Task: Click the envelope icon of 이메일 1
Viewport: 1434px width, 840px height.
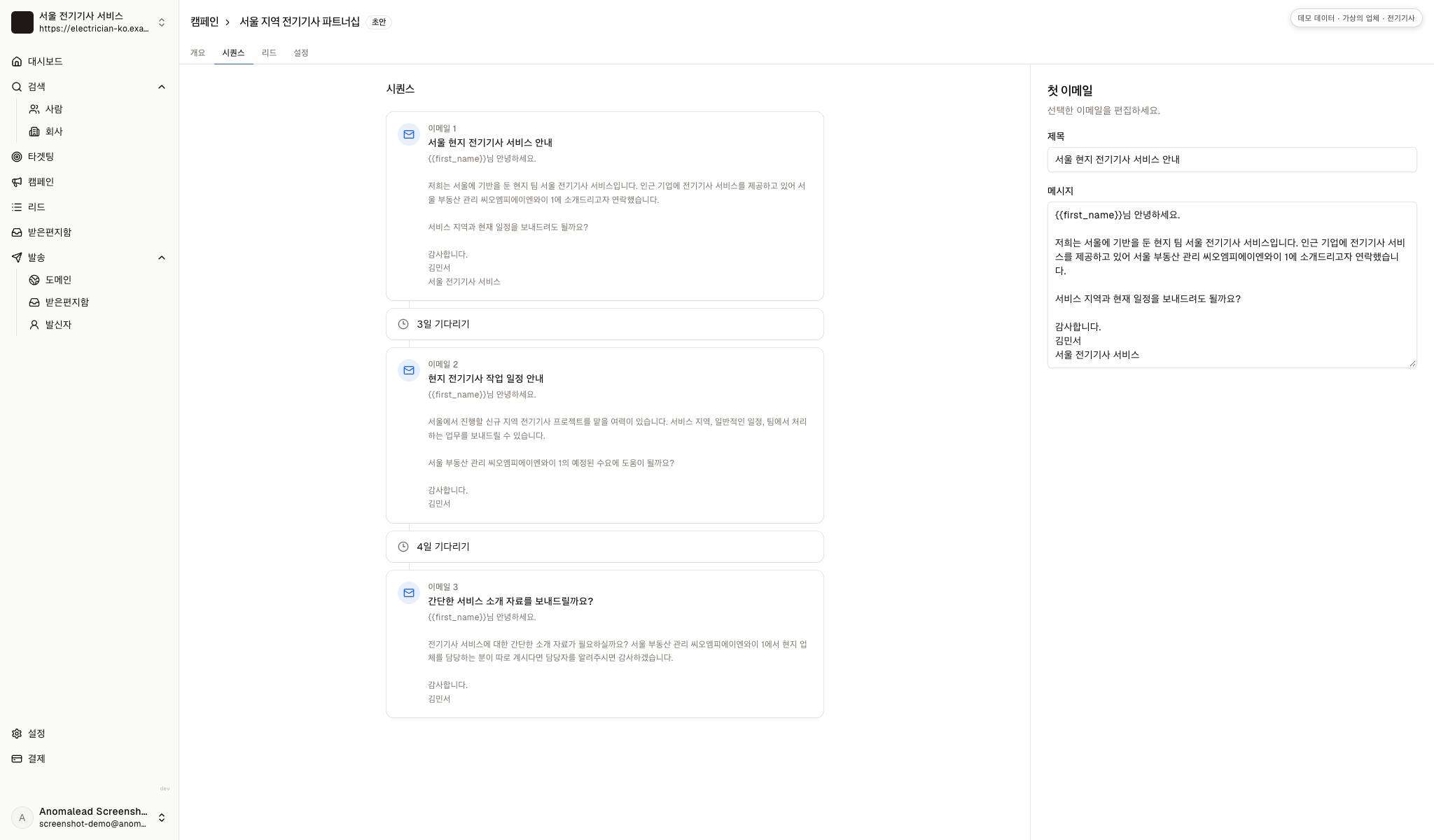Action: point(409,134)
